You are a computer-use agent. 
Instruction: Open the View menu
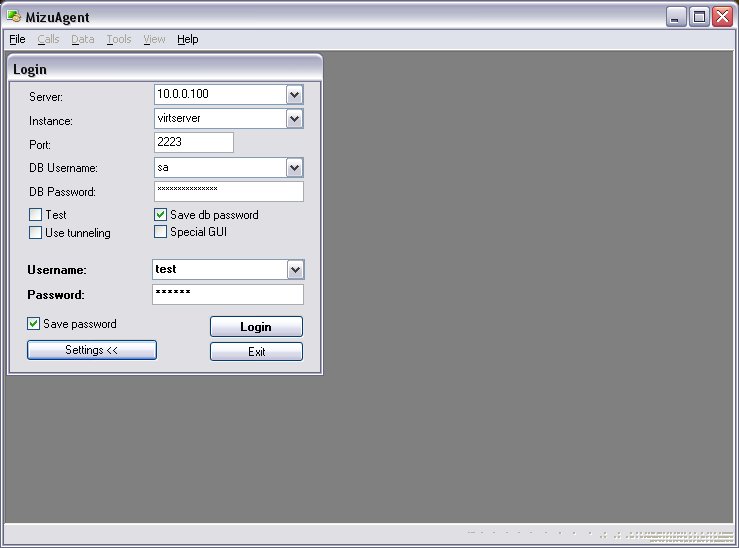pyautogui.click(x=154, y=39)
